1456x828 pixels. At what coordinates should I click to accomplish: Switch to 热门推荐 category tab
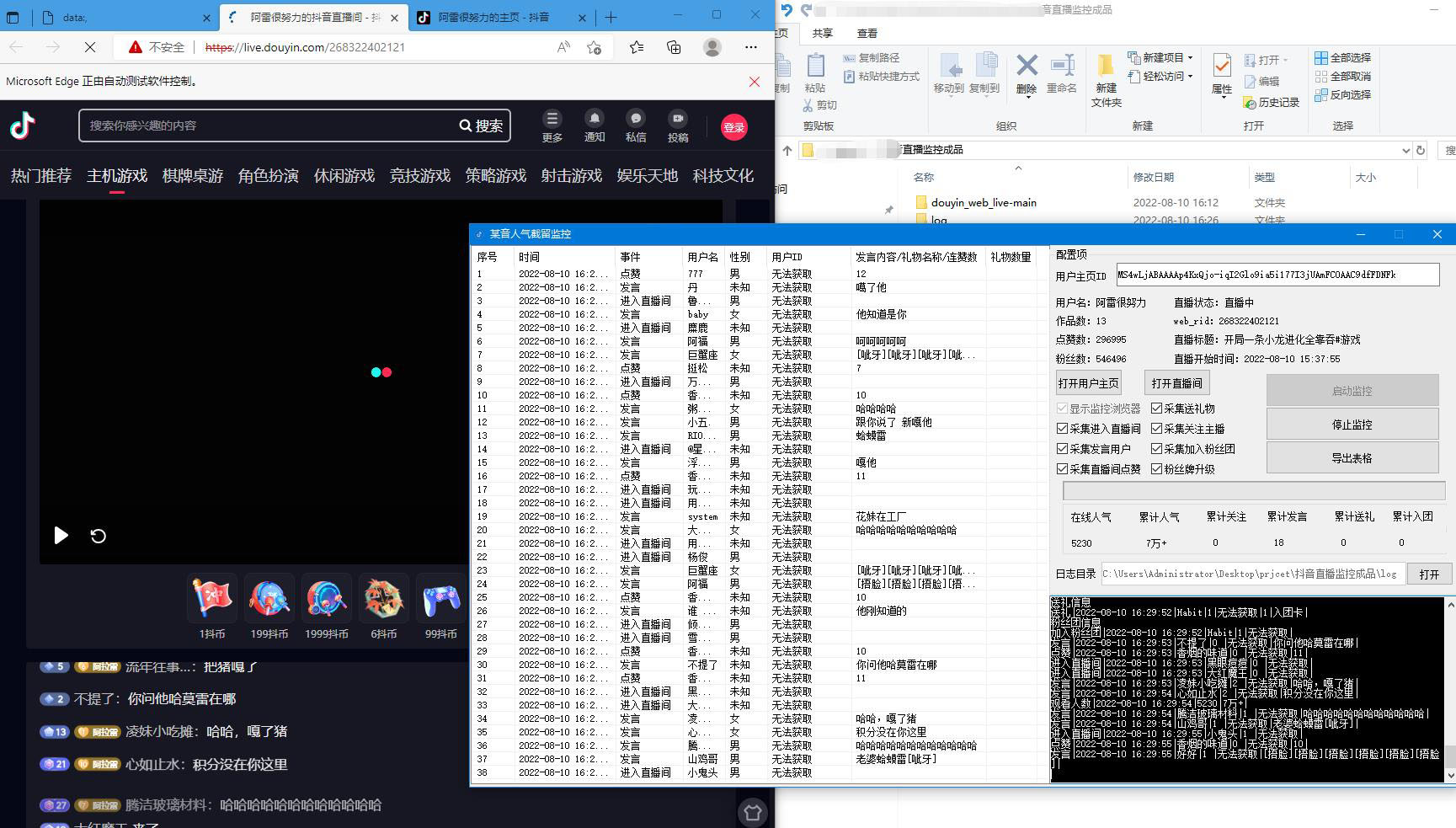(41, 176)
